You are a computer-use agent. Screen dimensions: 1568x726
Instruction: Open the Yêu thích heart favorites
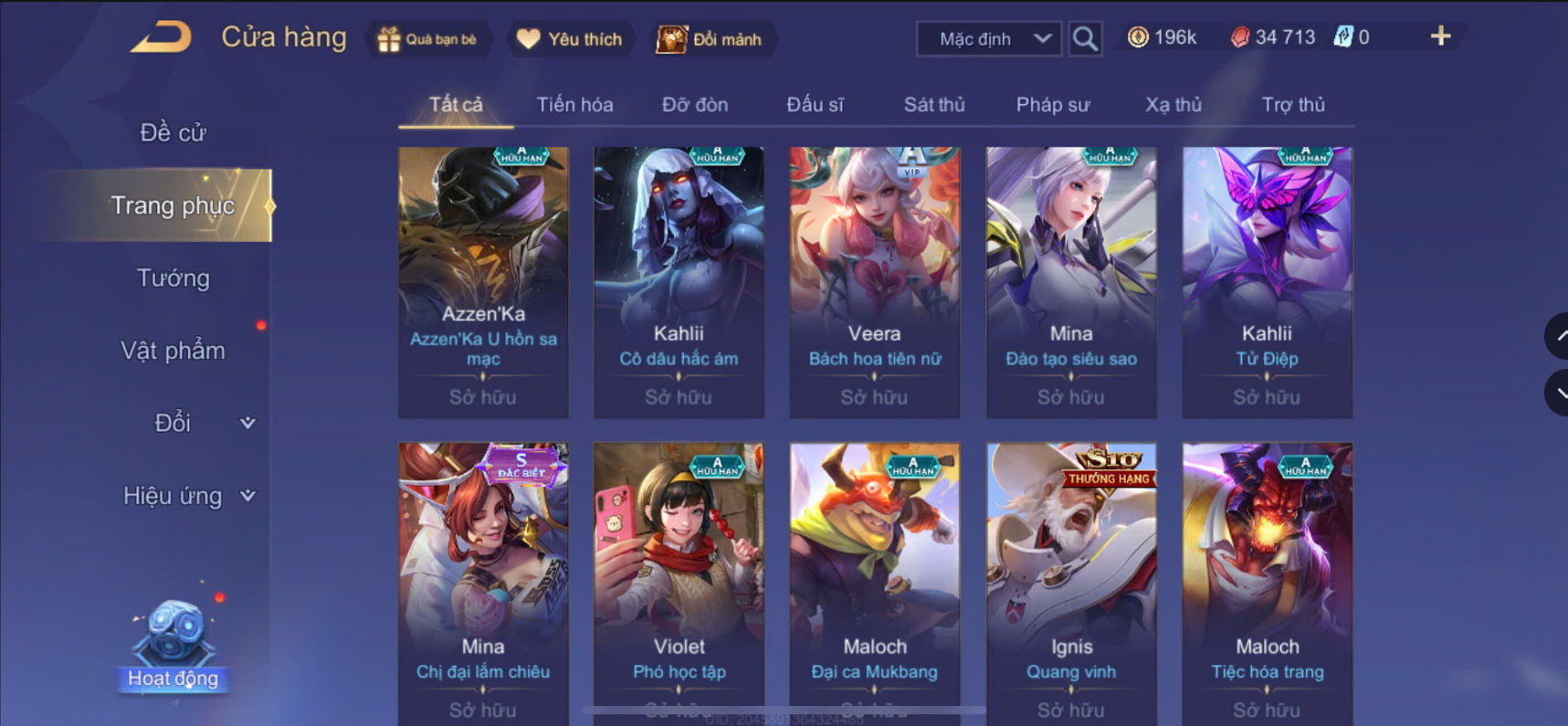click(x=528, y=38)
